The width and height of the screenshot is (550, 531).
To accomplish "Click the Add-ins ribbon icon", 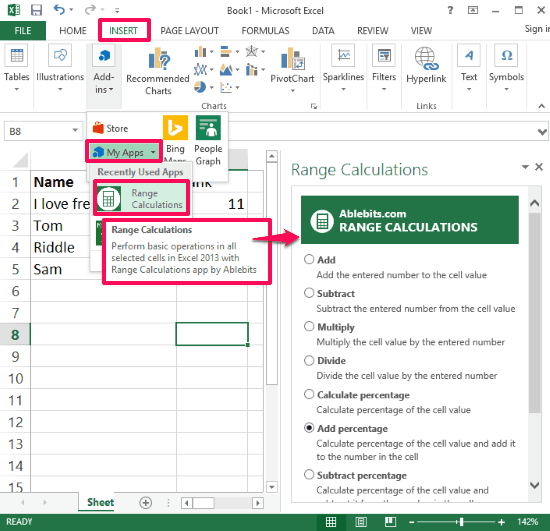I will coord(104,55).
